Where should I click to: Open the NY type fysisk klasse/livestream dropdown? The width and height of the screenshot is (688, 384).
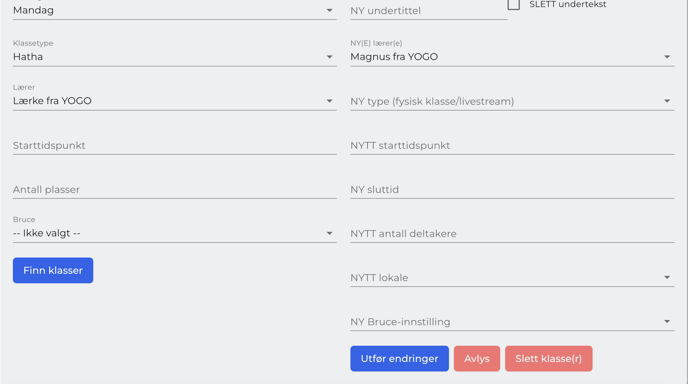click(512, 101)
